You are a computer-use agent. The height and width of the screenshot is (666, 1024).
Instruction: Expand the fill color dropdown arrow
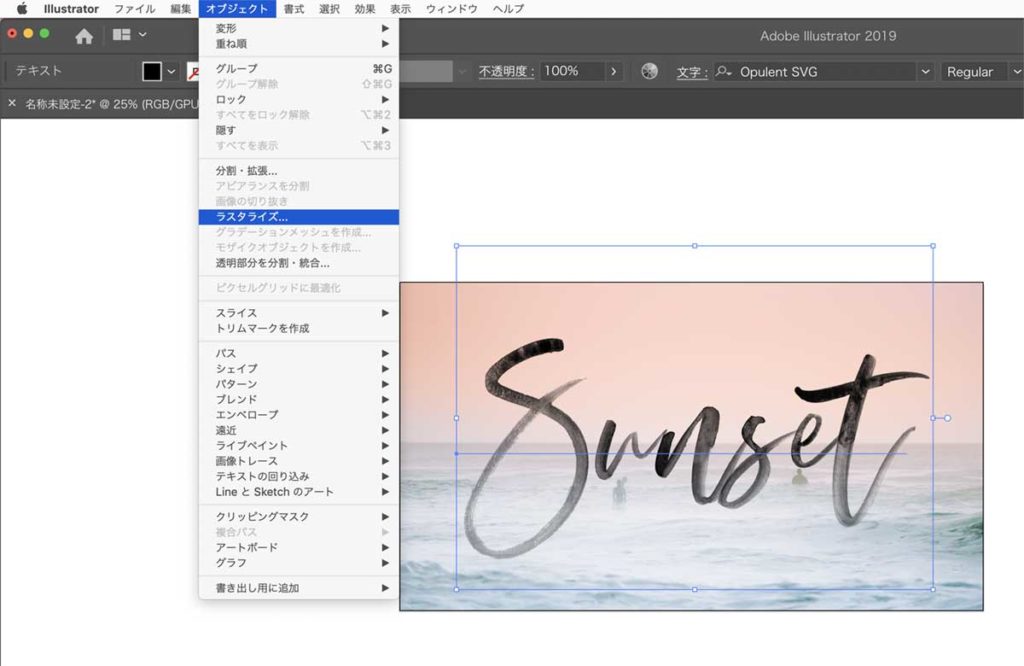click(171, 72)
